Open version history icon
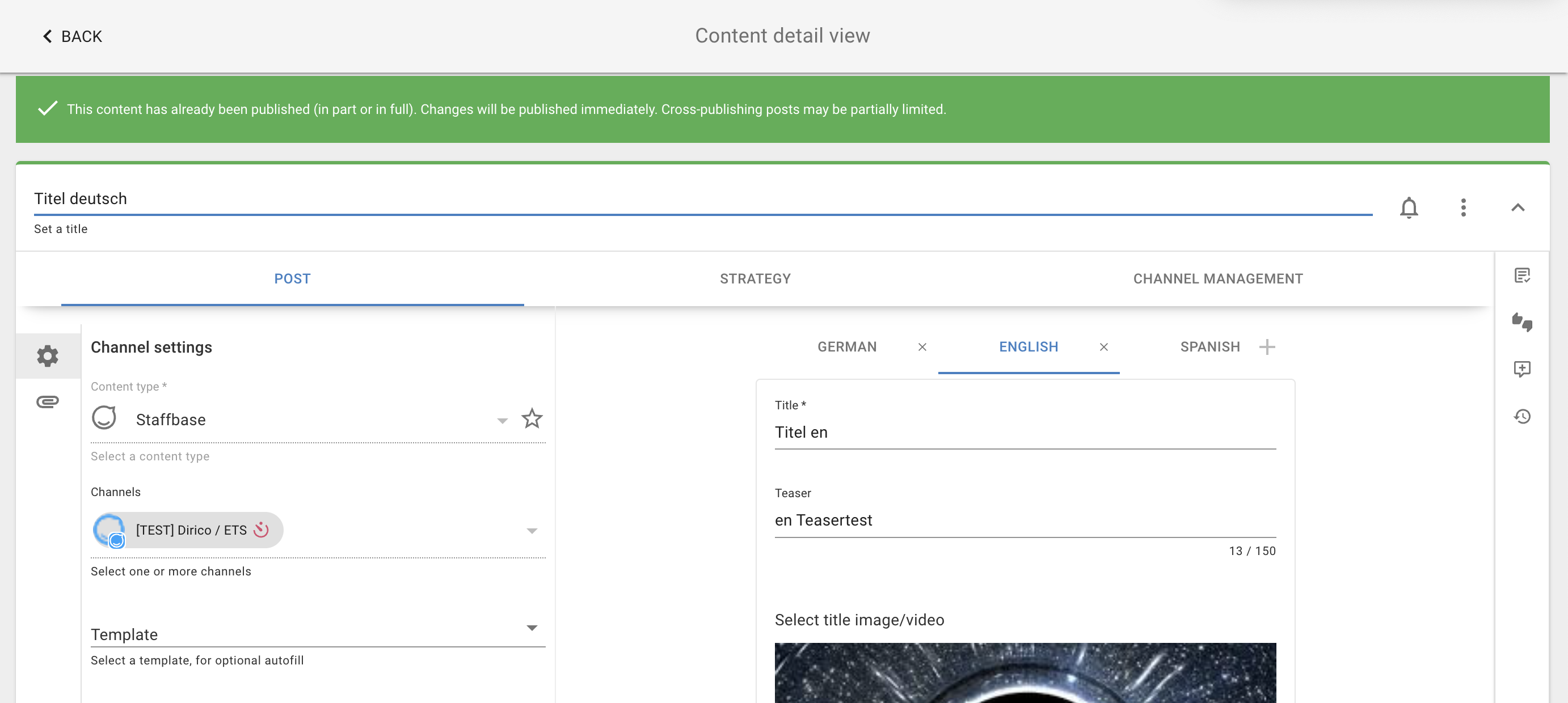This screenshot has width=1568, height=703. (x=1523, y=416)
